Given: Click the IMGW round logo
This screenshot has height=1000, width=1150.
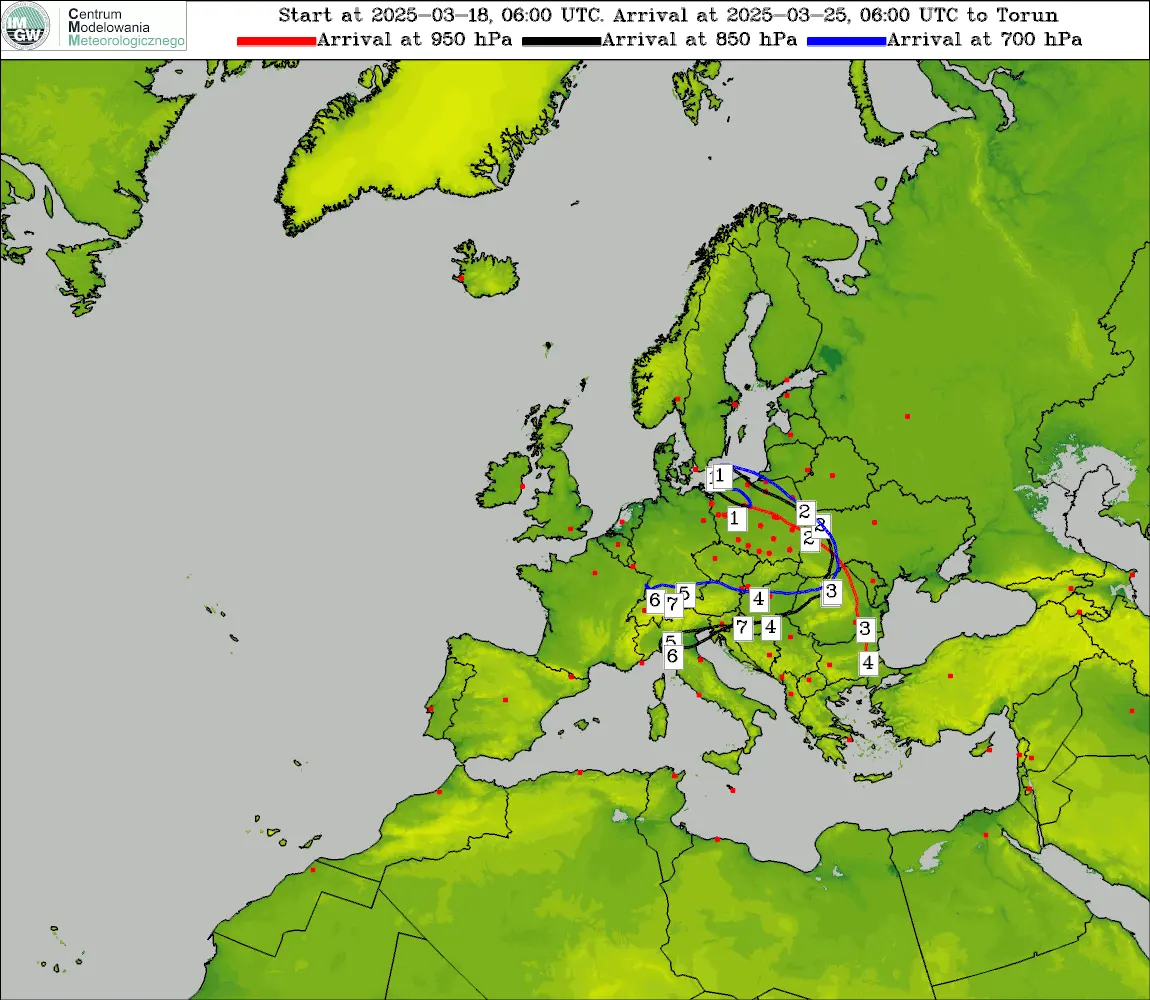Looking at the screenshot, I should click(x=26, y=26).
